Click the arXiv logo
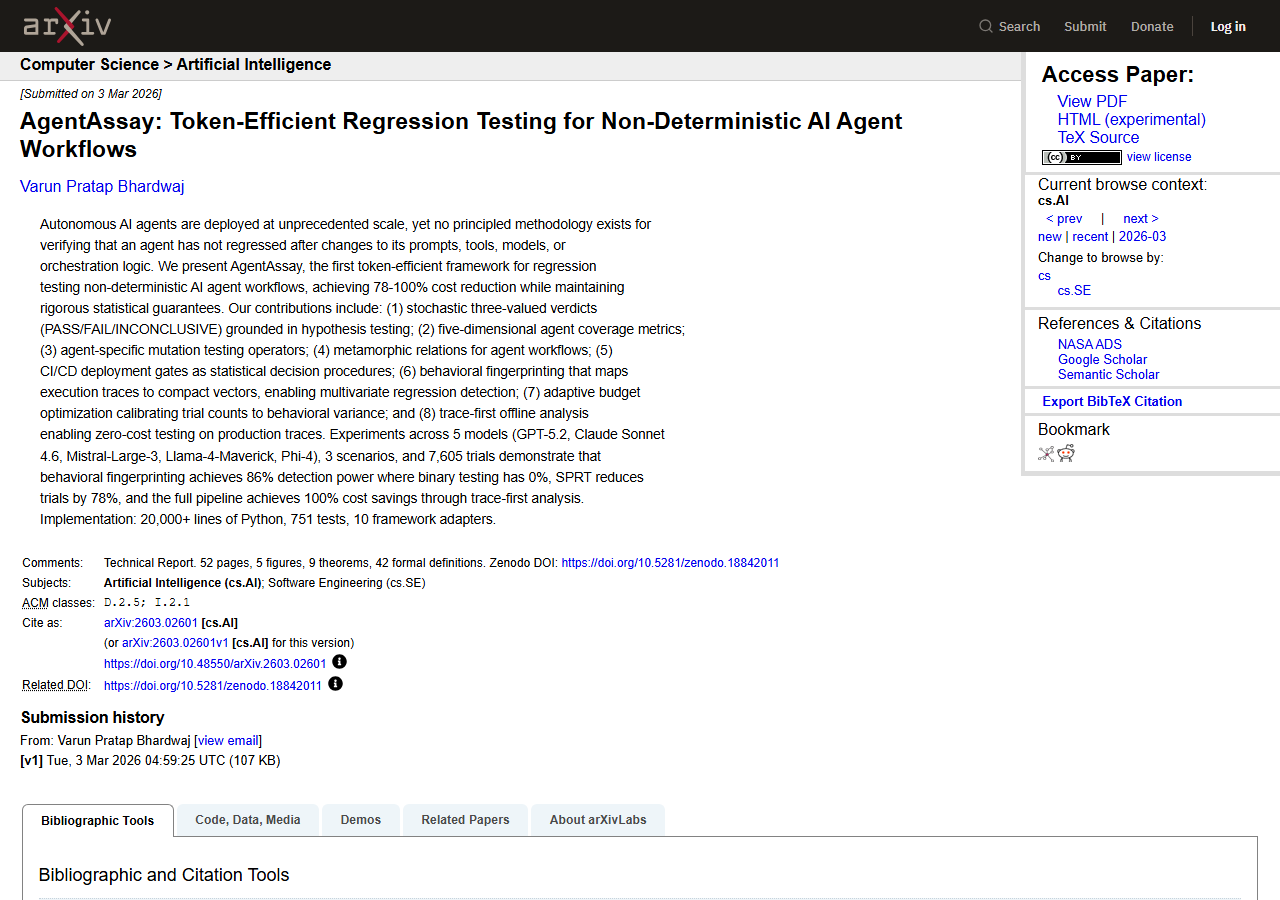Image resolution: width=1280 pixels, height=900 pixels. 67,26
